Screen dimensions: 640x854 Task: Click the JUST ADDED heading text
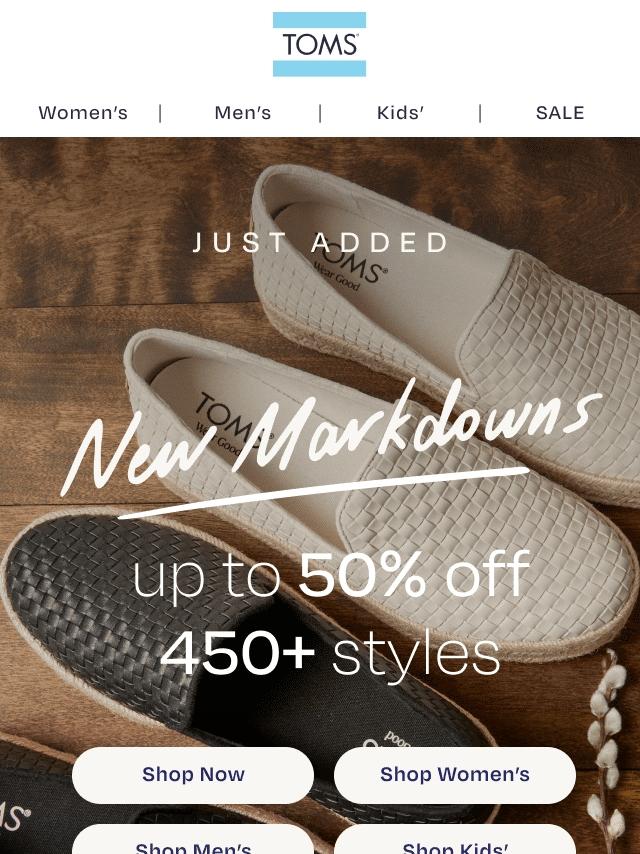point(320,242)
